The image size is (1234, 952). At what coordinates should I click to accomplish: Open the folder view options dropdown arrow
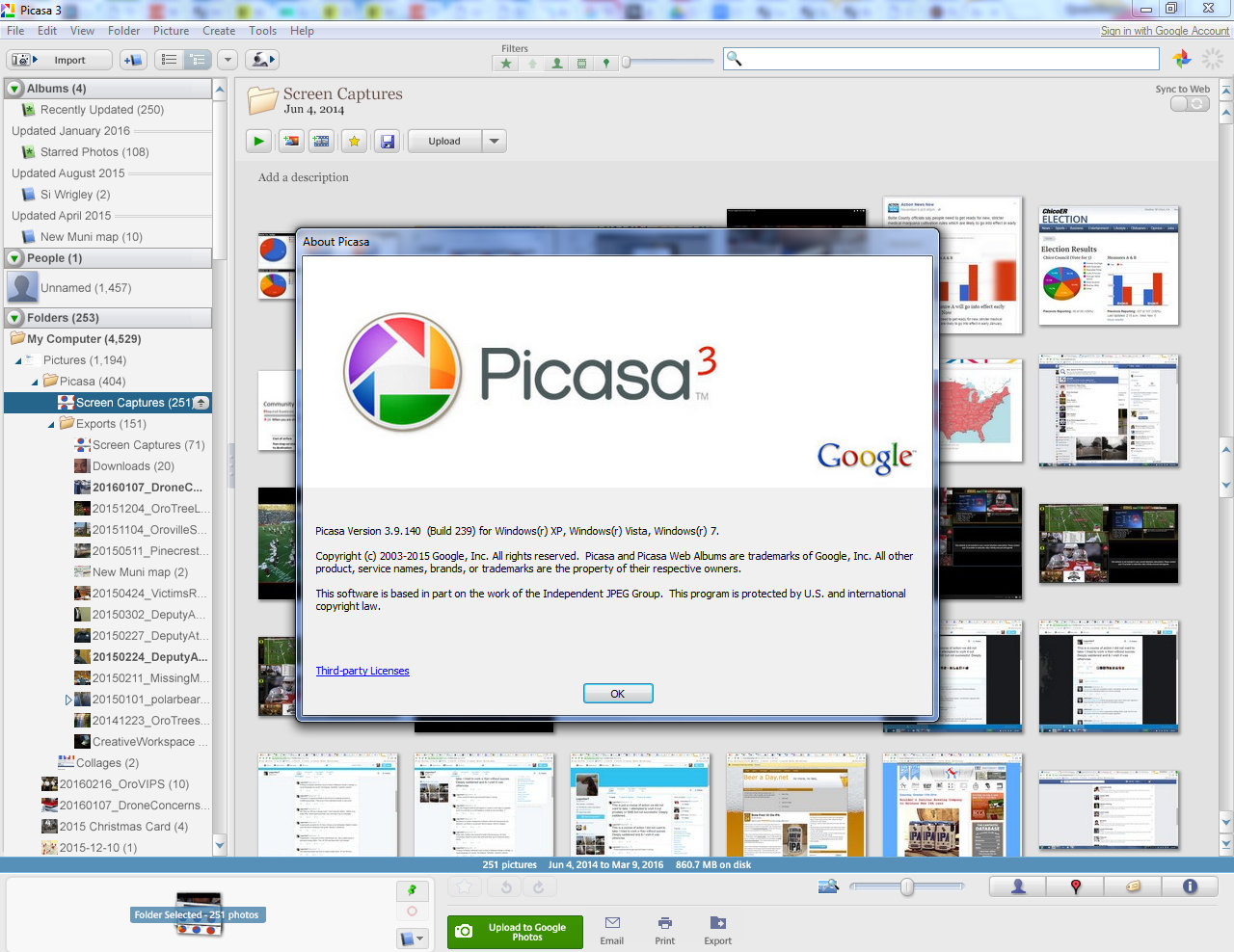228,60
